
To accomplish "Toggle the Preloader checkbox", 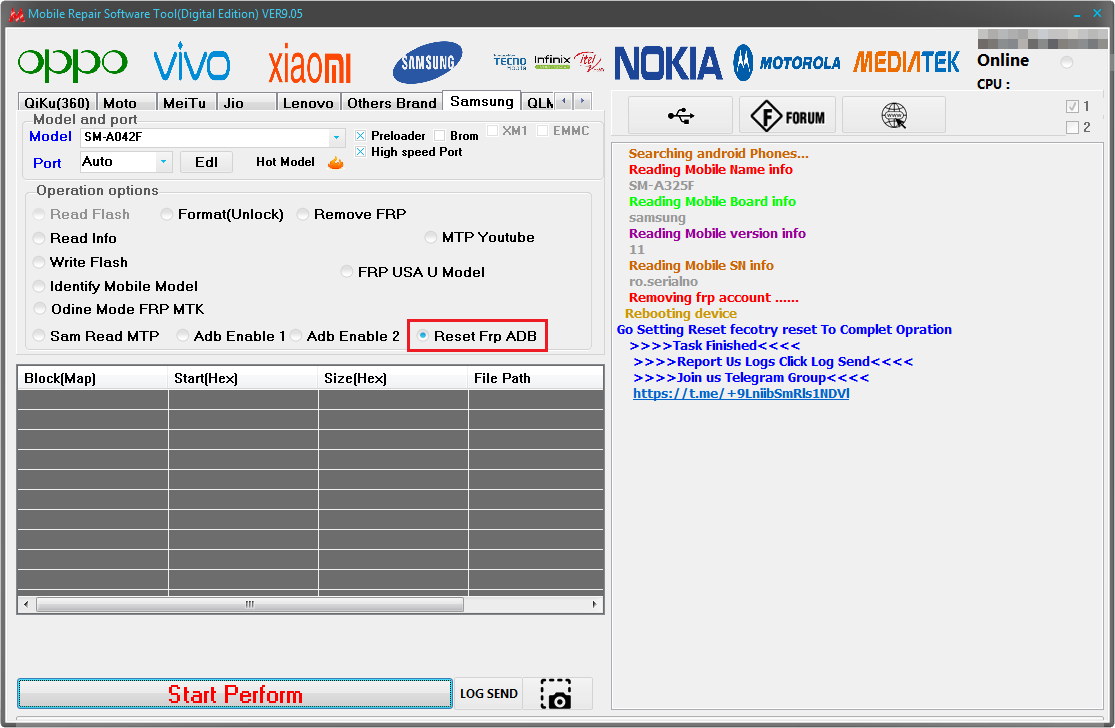I will (361, 136).
